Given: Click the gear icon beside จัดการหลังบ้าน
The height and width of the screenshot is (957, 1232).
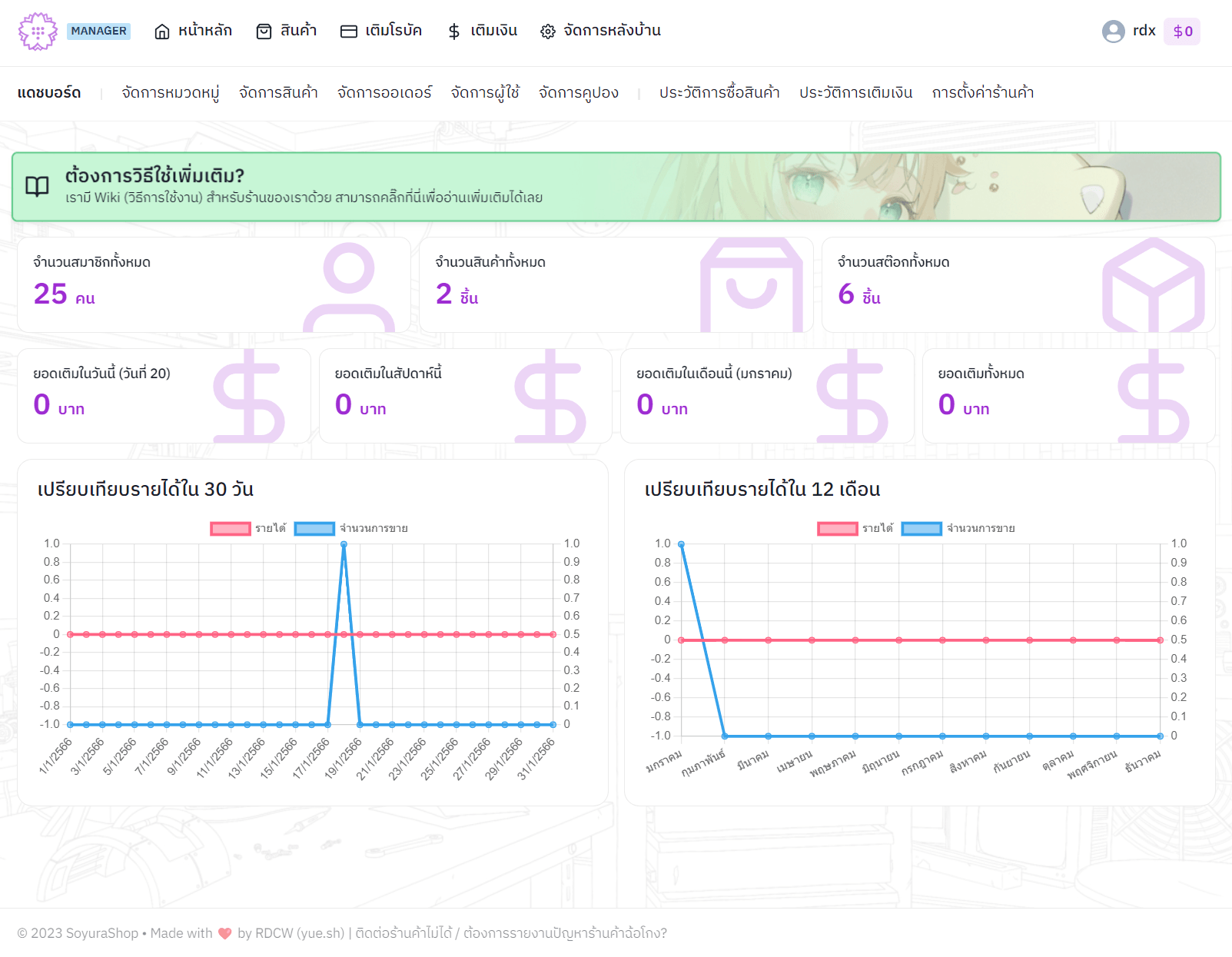Looking at the screenshot, I should 547,32.
